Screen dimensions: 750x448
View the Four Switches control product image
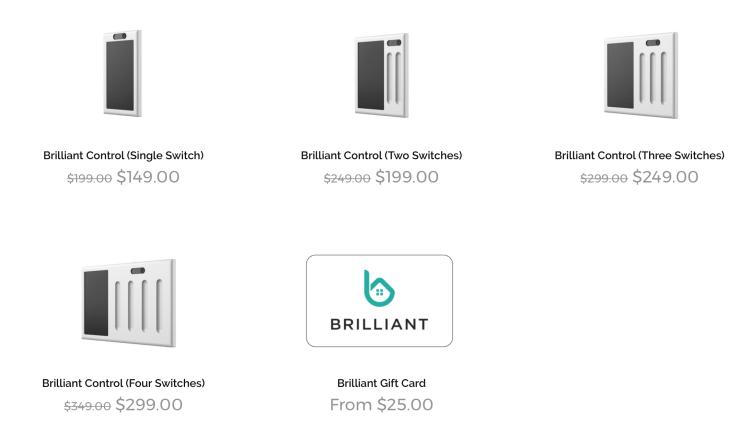(x=128, y=302)
